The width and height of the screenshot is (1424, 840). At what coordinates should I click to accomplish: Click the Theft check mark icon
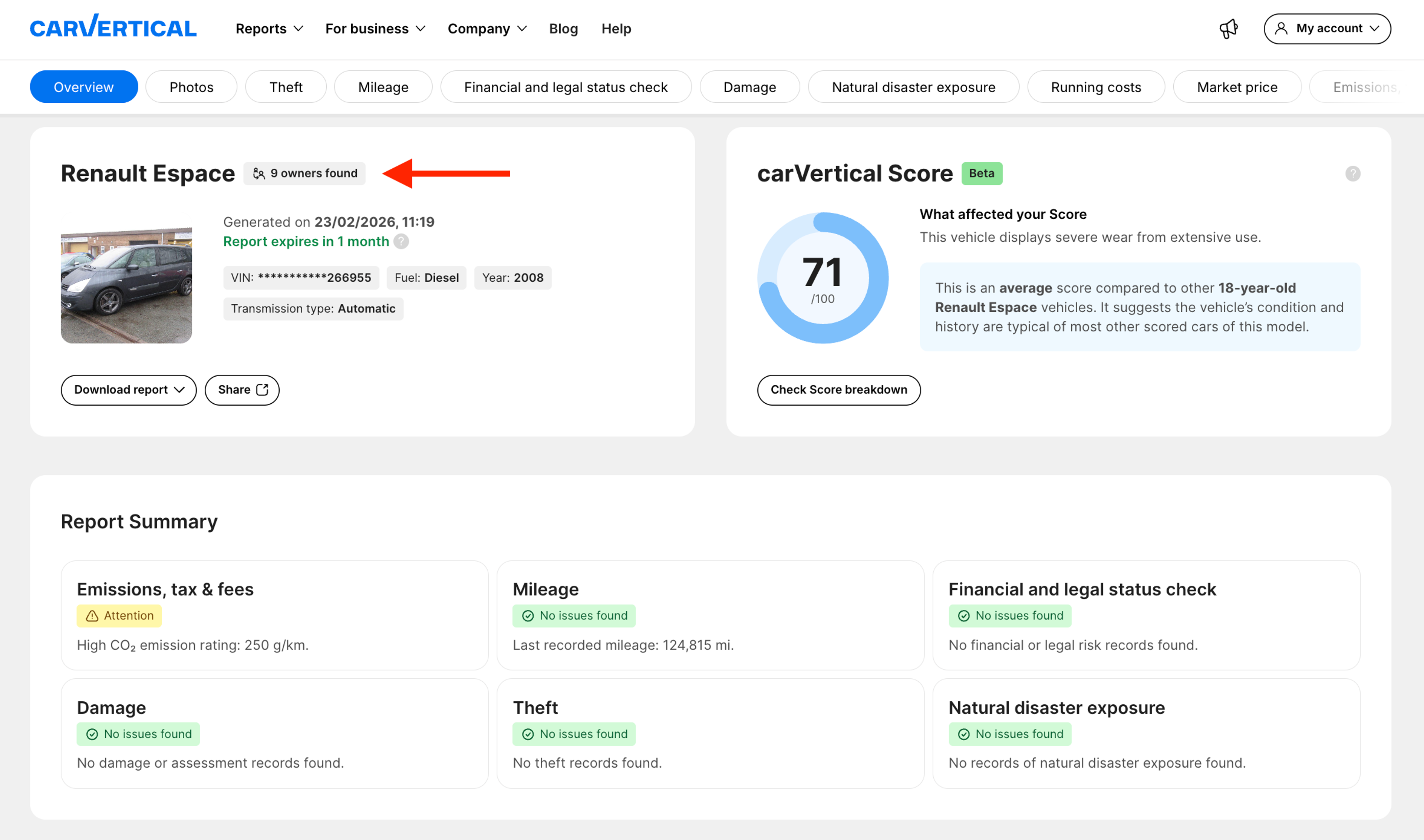coord(528,734)
